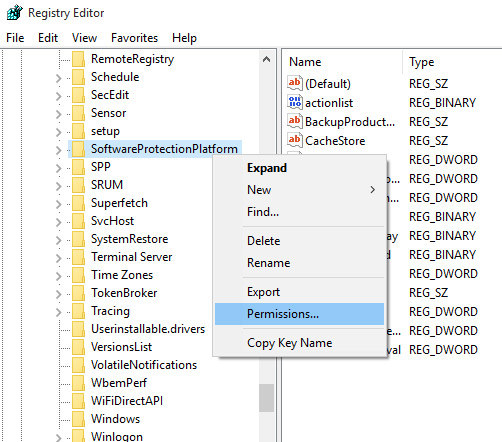Screen dimensions: 502x442
Task: Click the tree scrollbar up arrow
Action: pyautogui.click(x=266, y=60)
